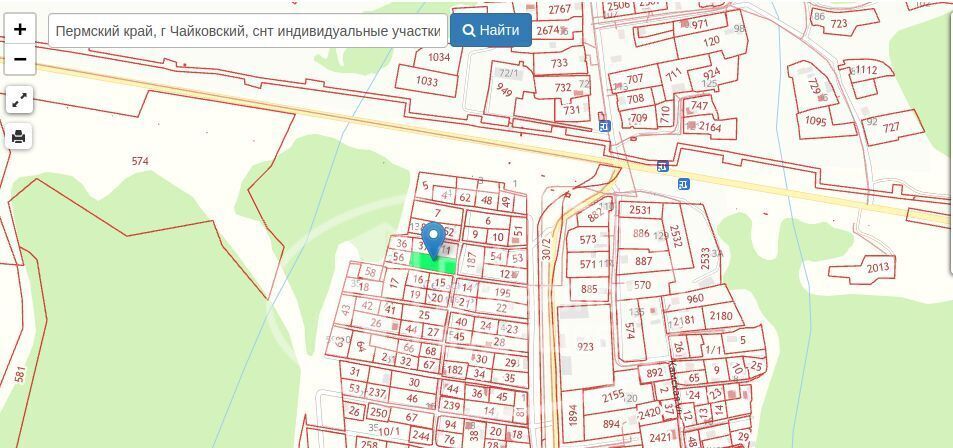953x448 pixels.
Task: Click parcel 187 beside the highlighted plot
Action: [x=472, y=257]
